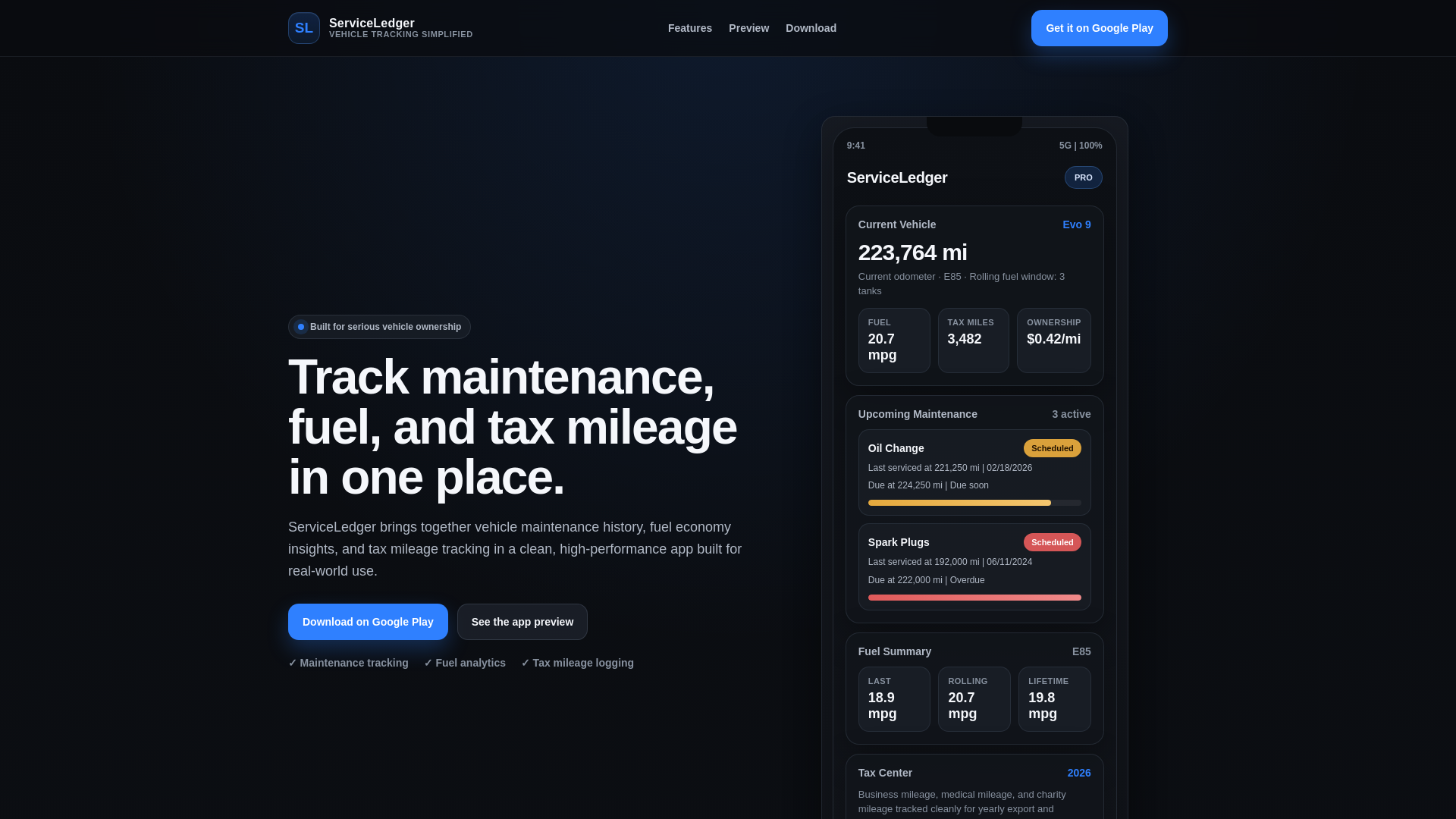Click the E85 label in Fuel Summary
Viewport: 1456px width, 819px height.
tap(1081, 651)
